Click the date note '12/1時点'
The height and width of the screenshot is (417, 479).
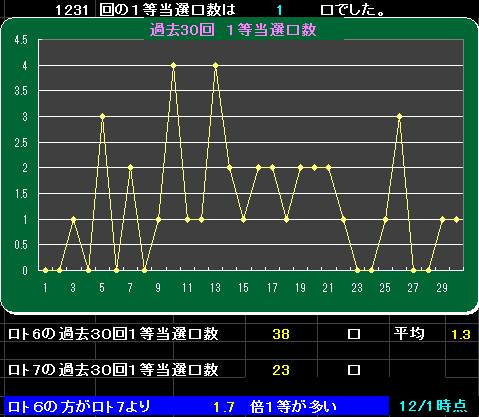point(433,406)
